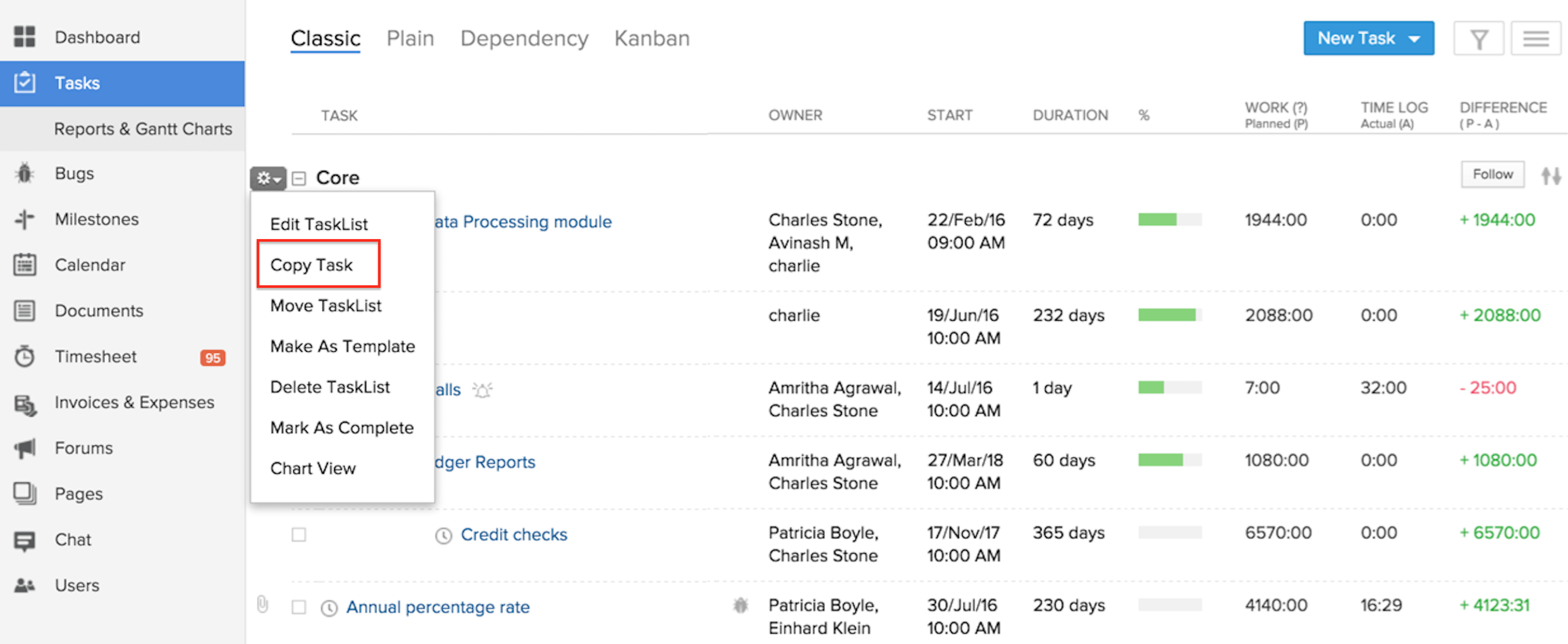Open the Core tasklist gear dropdown

point(268,178)
